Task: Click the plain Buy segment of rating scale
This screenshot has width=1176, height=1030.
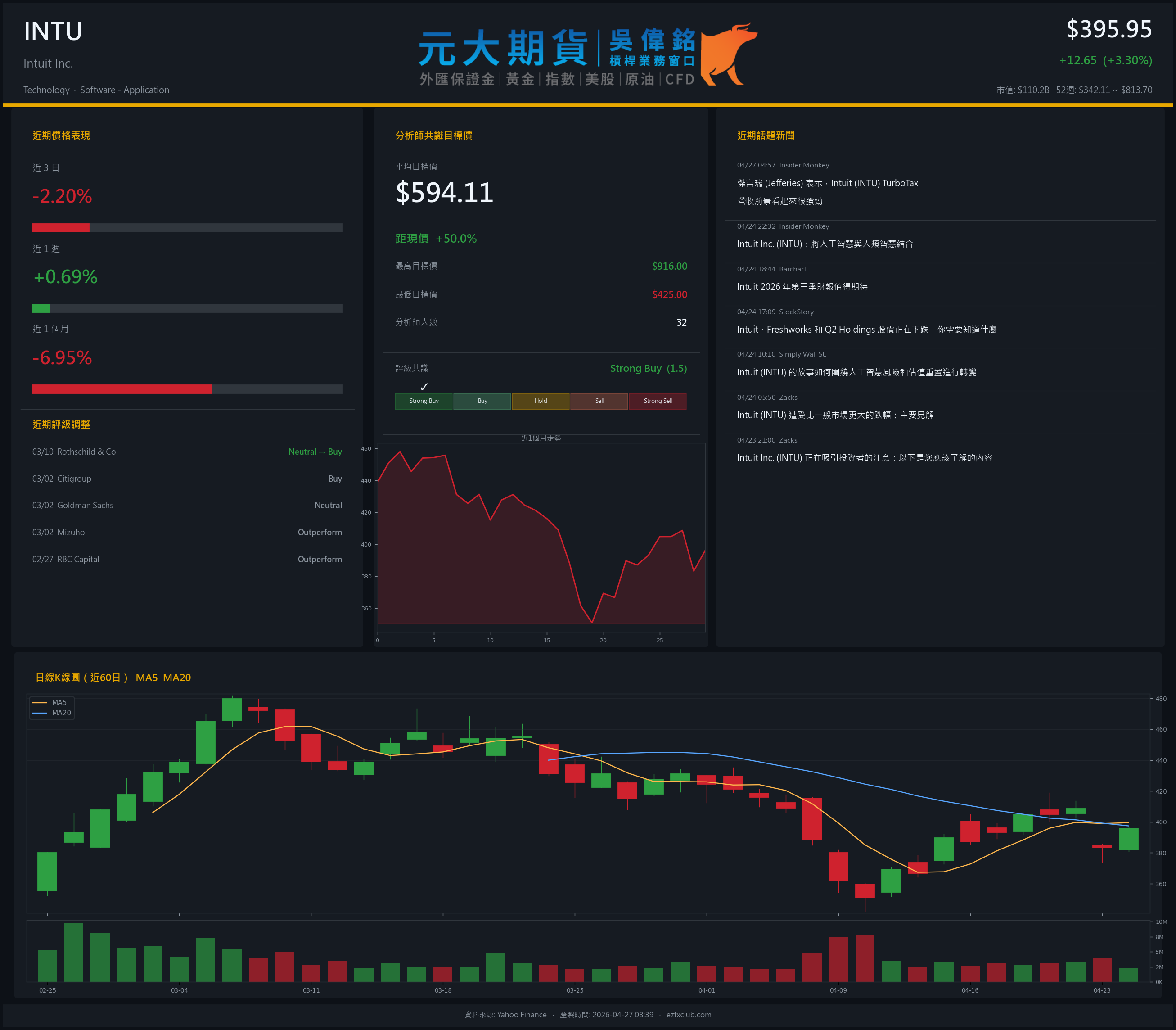Action: [482, 401]
